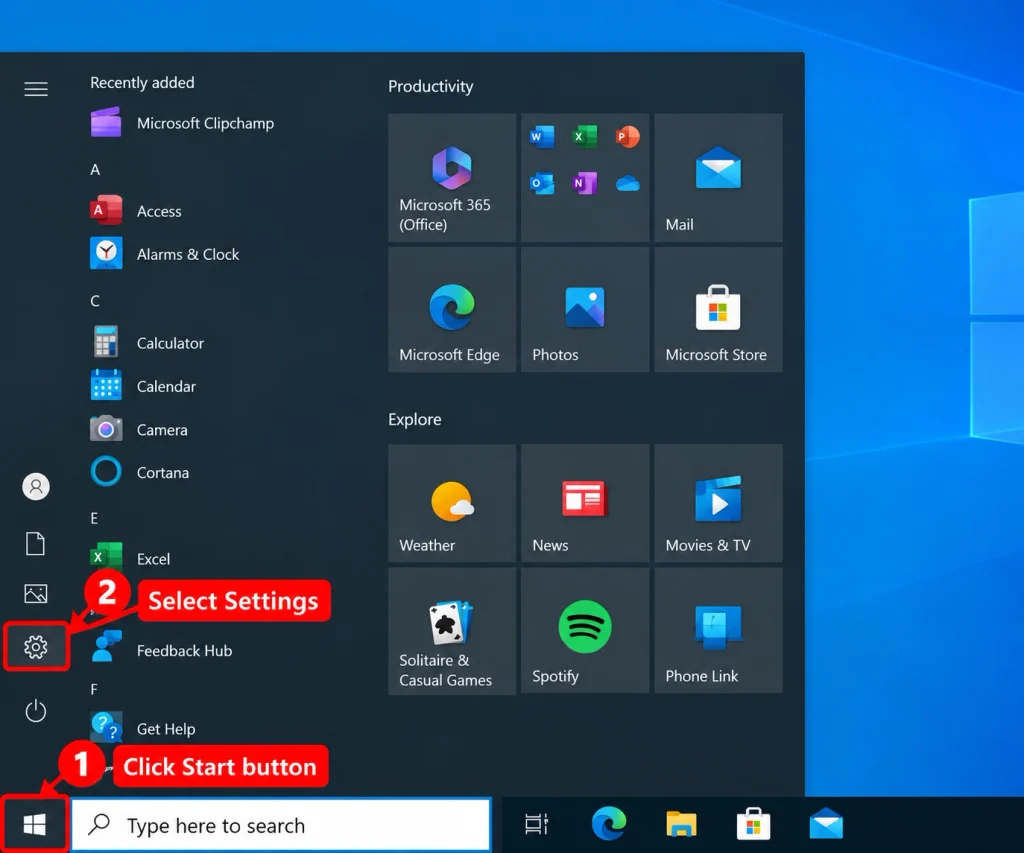Click the Windows Start button
1024x853 pixels.
tap(35, 825)
